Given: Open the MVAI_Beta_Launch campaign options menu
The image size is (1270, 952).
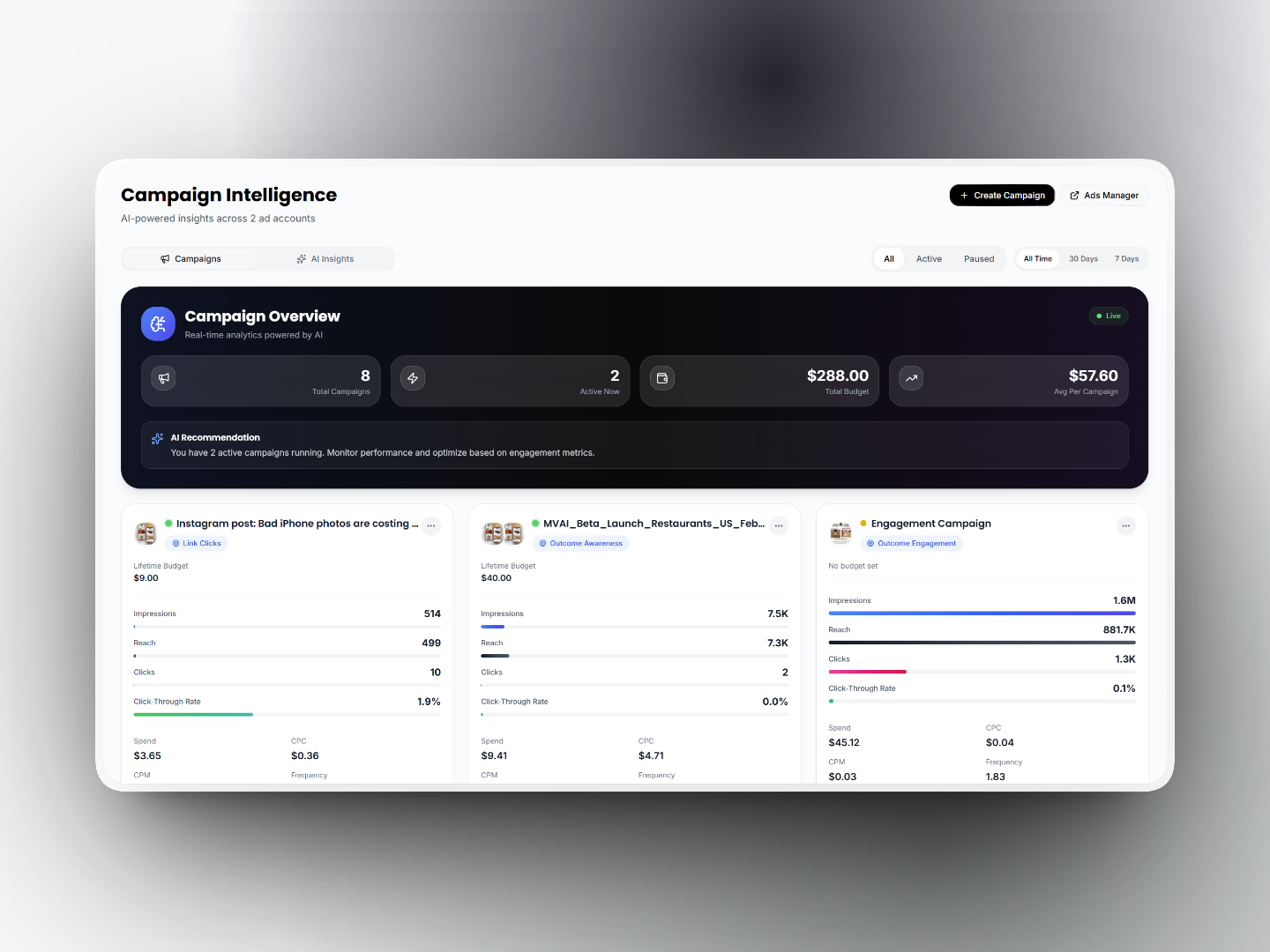Looking at the screenshot, I should pyautogui.click(x=779, y=525).
